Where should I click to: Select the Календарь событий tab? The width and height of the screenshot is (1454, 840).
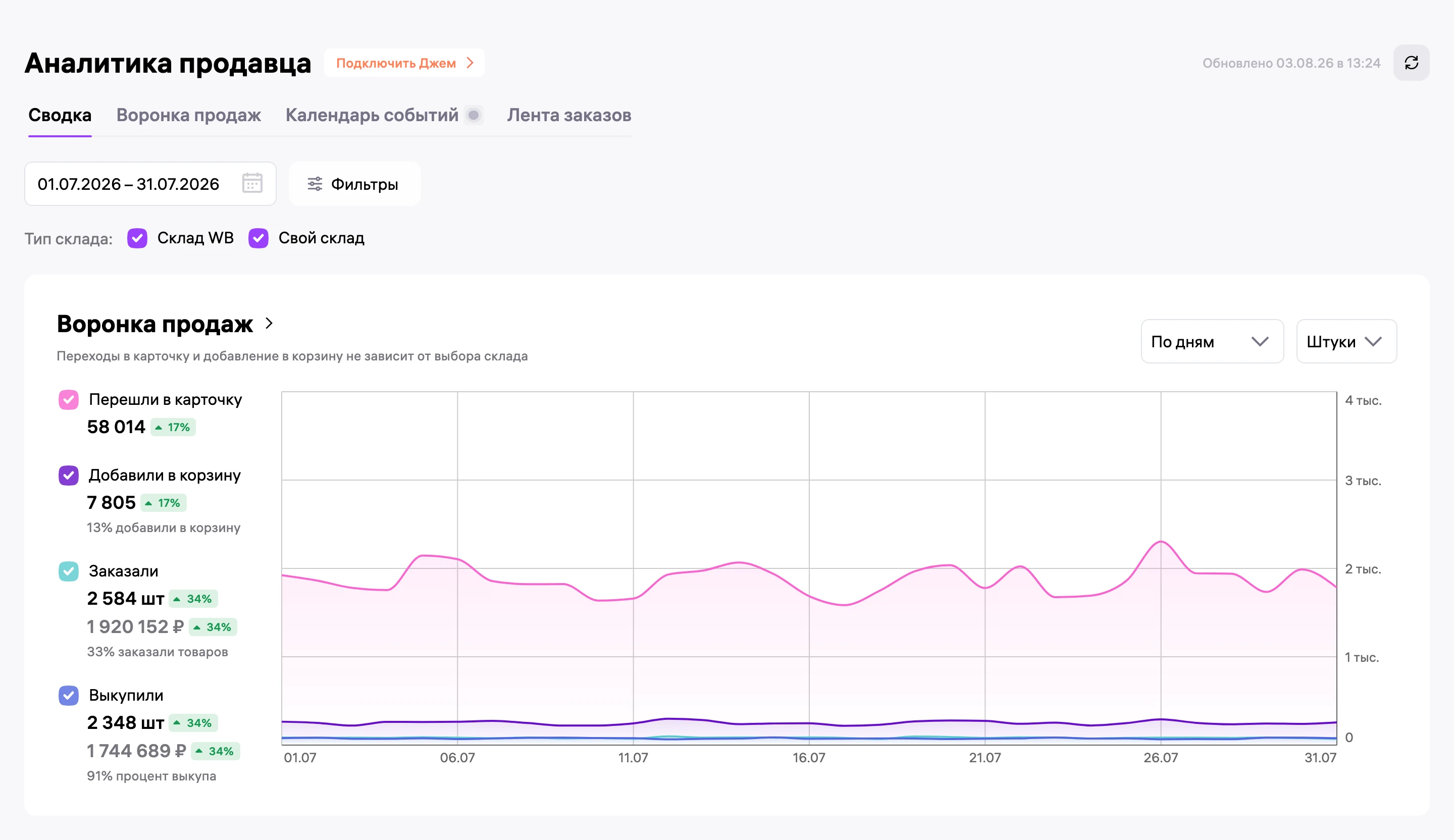372,116
